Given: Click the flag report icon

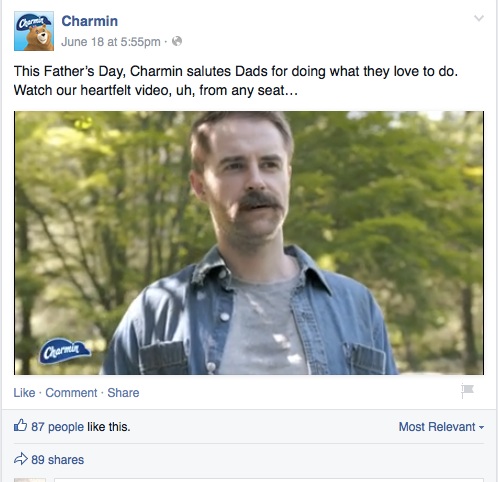Looking at the screenshot, I should click(467, 391).
